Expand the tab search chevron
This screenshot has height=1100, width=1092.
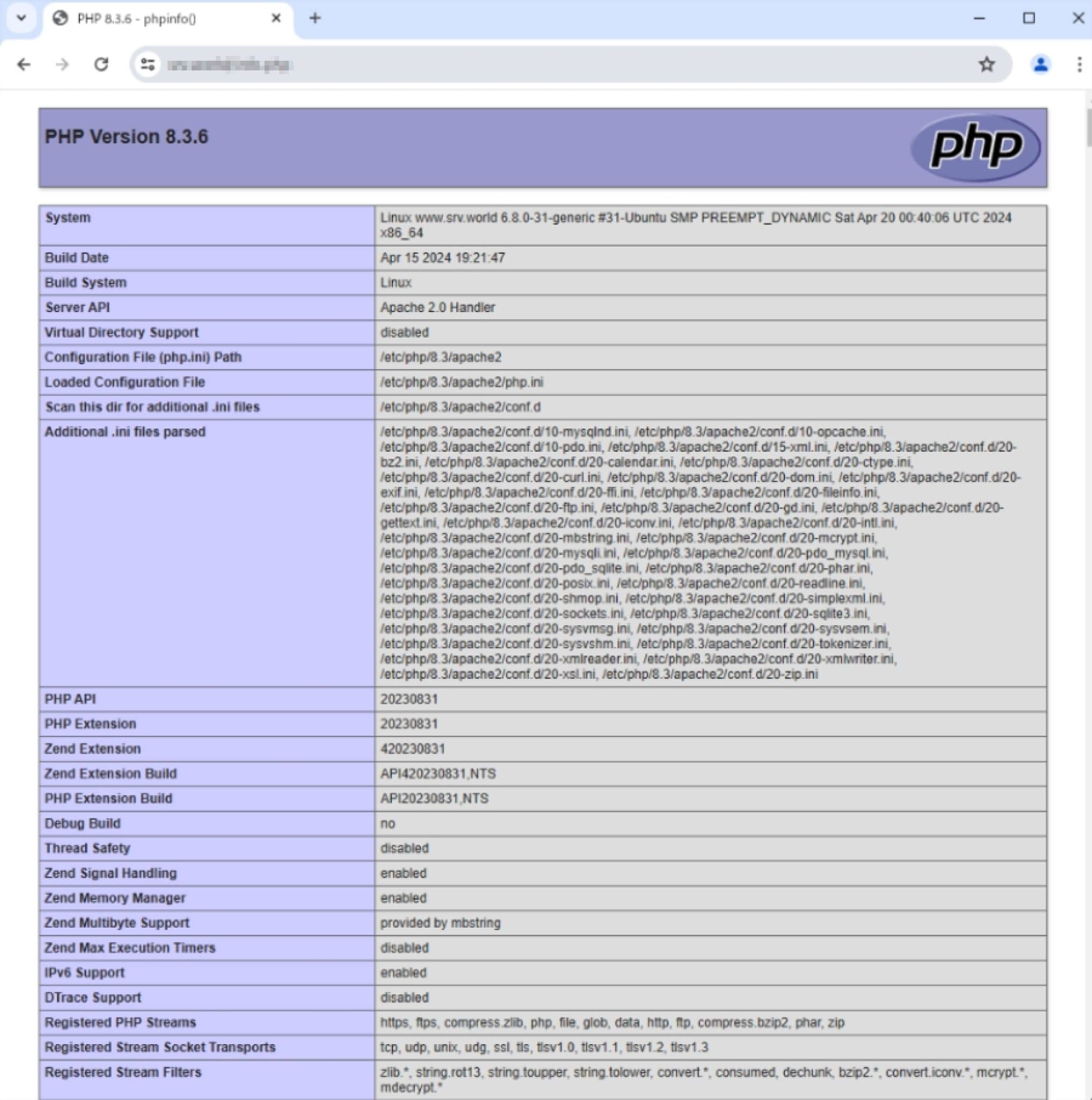point(21,18)
